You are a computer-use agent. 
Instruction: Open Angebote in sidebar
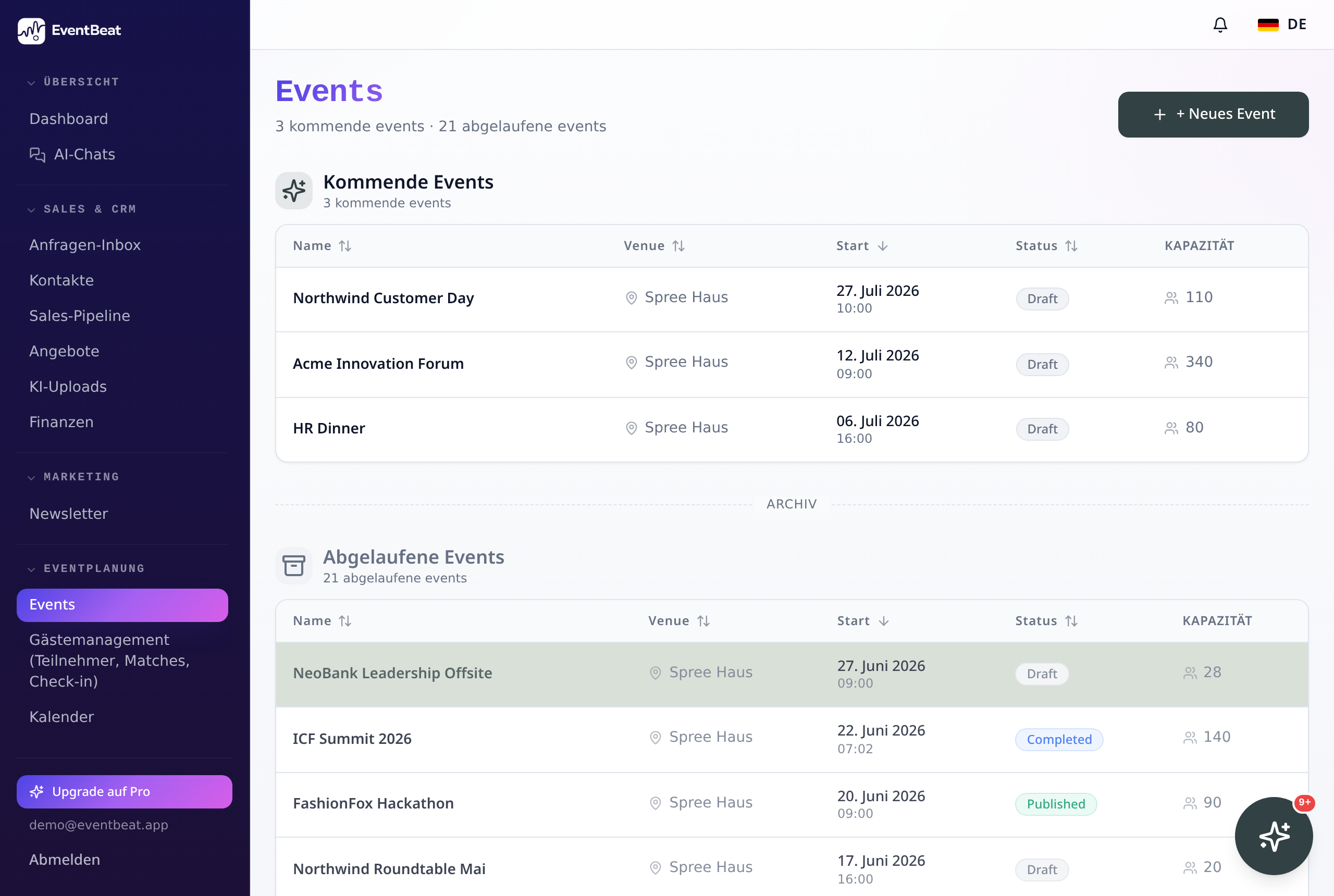[64, 352]
